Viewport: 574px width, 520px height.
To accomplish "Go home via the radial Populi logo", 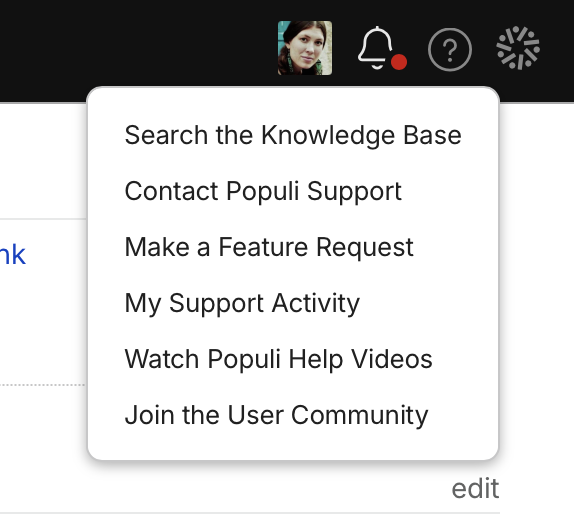I will [x=518, y=48].
